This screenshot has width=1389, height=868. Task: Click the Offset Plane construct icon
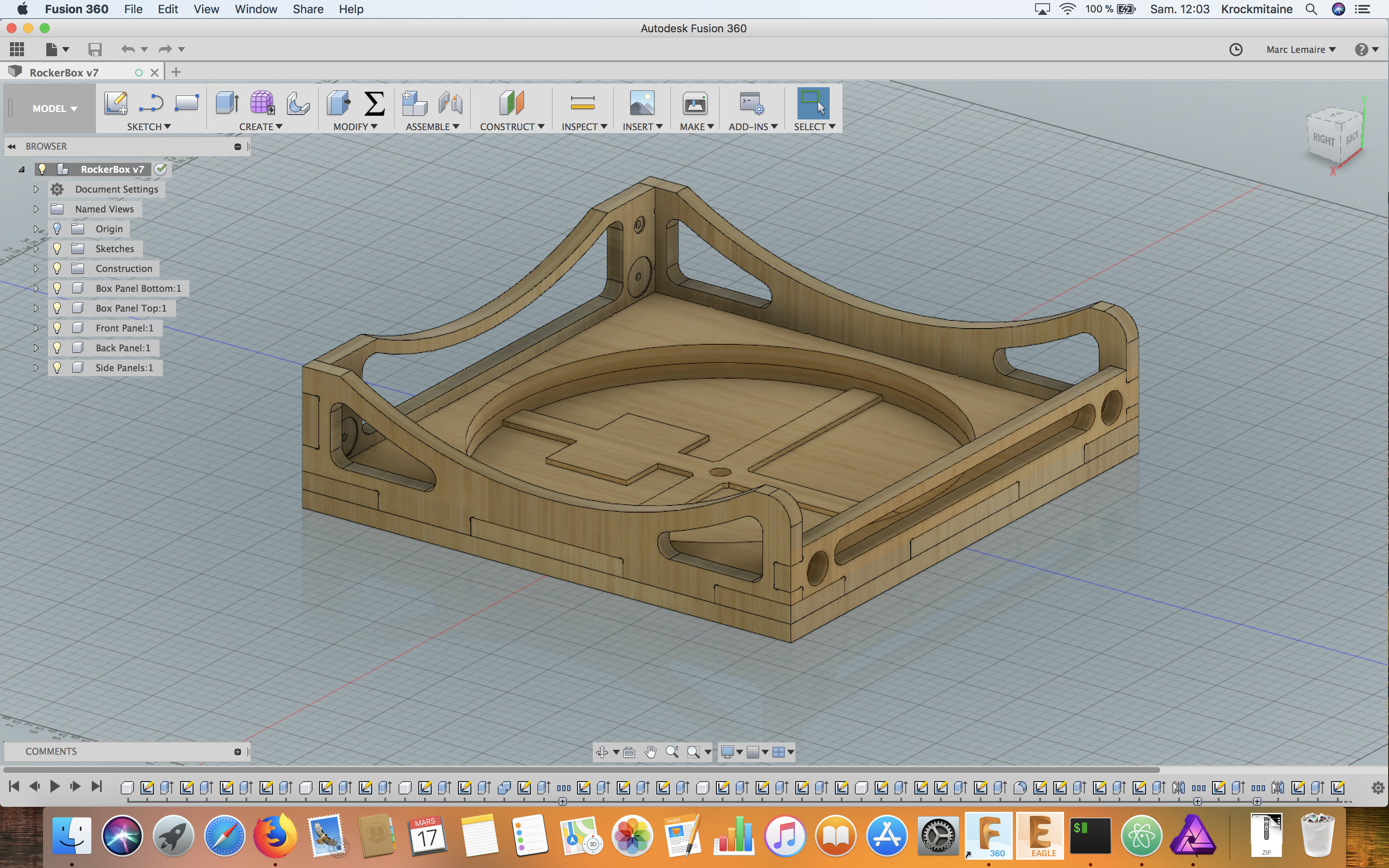(511, 103)
